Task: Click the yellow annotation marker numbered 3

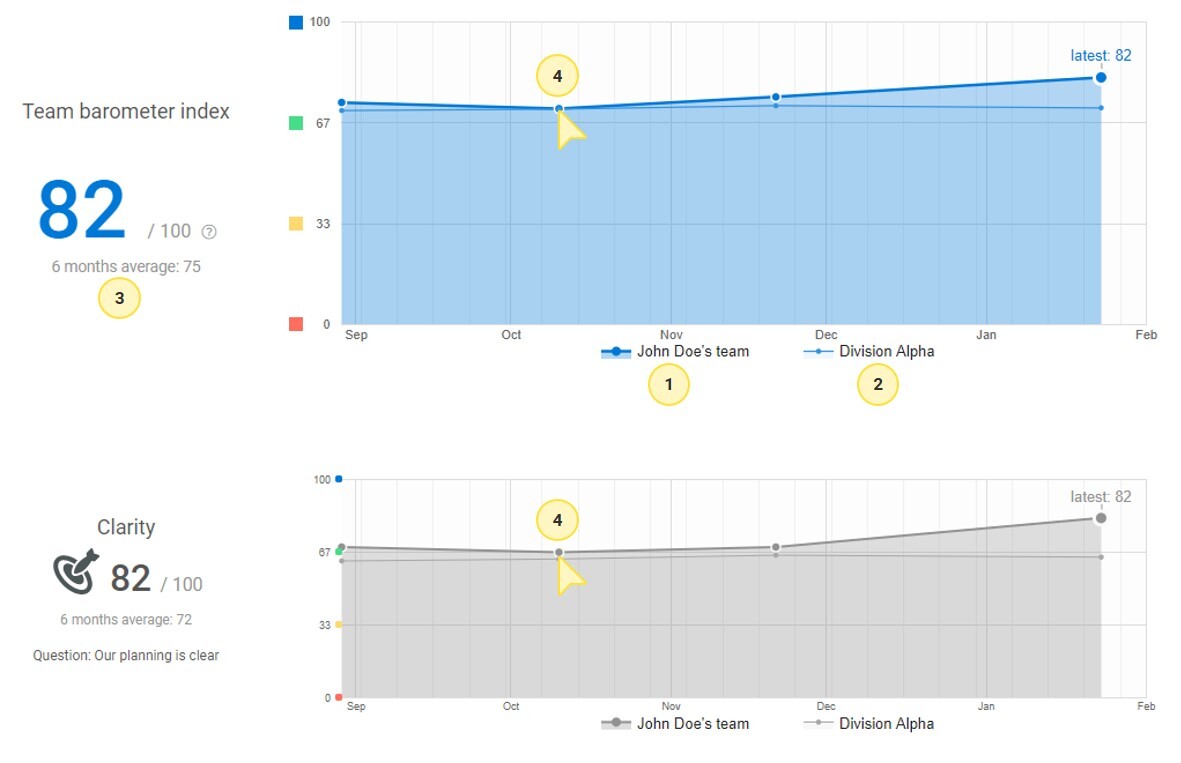Action: point(119,299)
